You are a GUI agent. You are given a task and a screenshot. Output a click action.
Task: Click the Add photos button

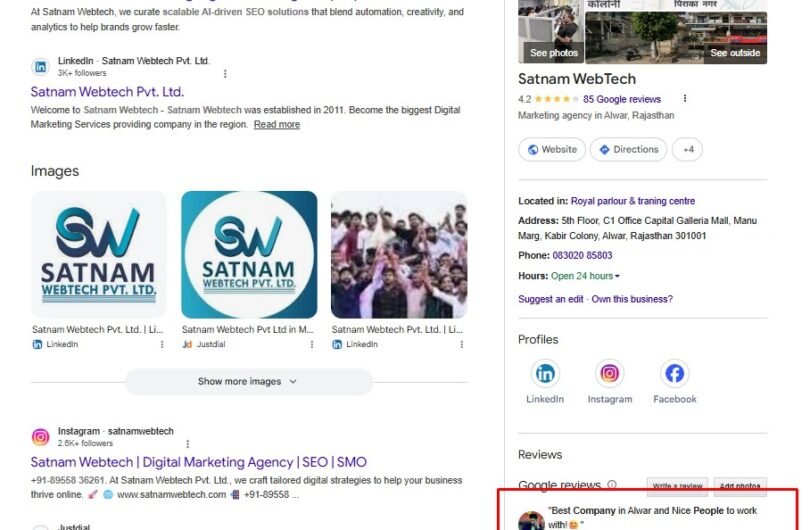point(740,486)
